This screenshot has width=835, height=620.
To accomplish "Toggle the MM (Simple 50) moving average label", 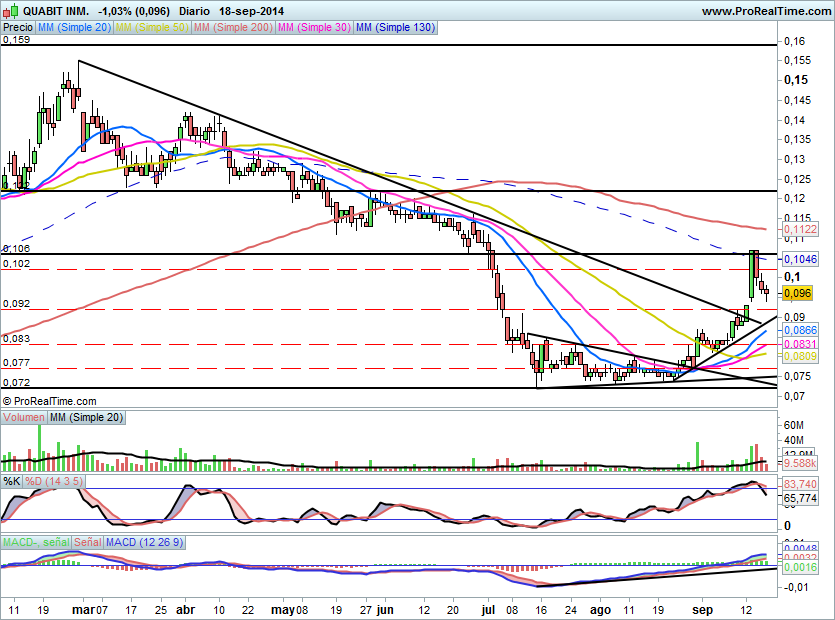I will 152,28.
